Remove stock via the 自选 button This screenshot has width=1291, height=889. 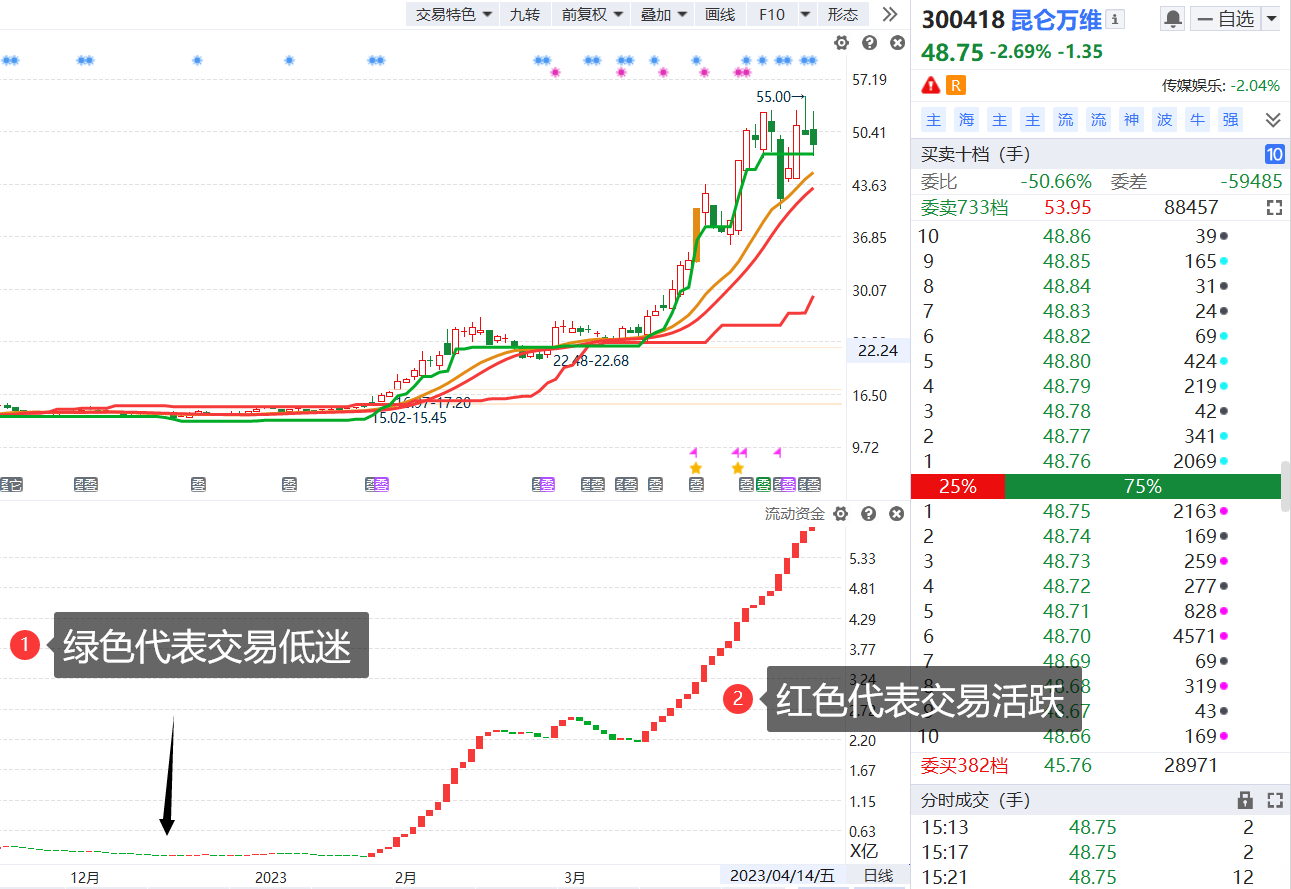coord(1224,19)
